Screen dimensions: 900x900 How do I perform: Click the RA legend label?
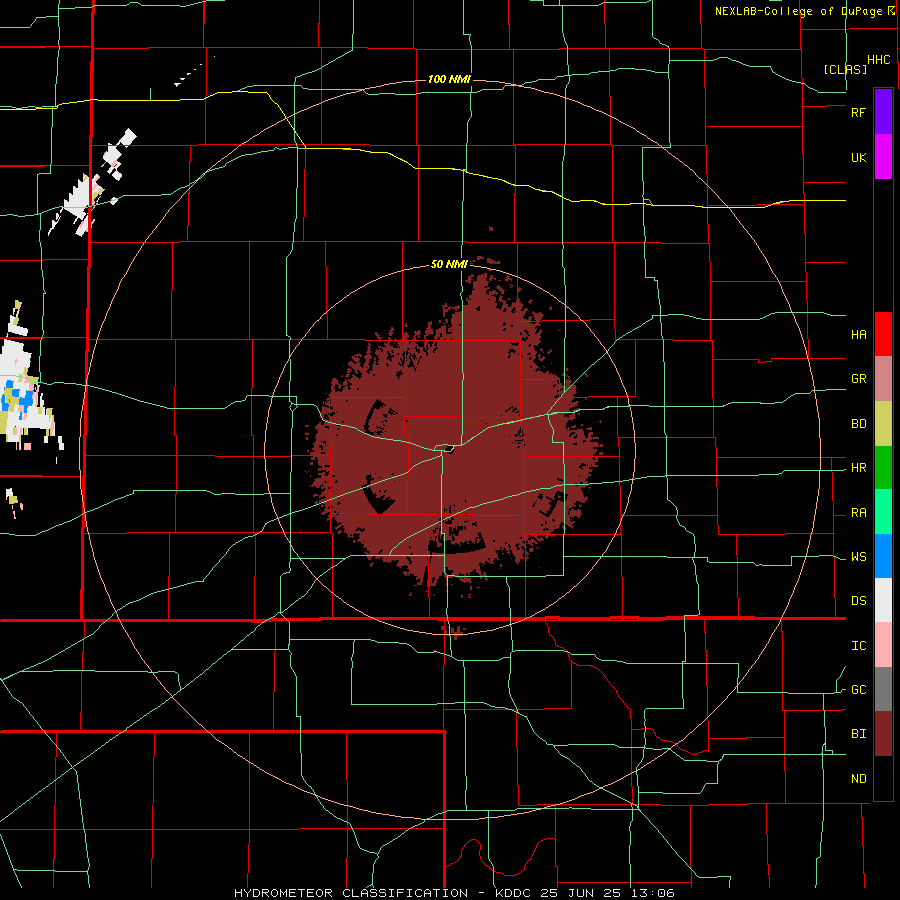[858, 512]
